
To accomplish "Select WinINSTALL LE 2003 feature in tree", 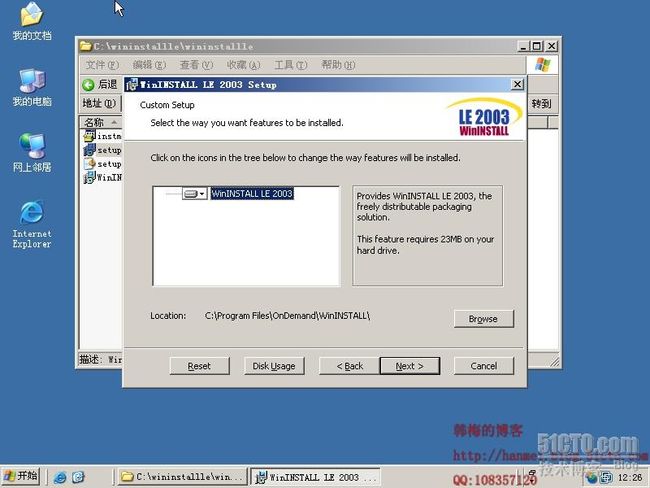I will click(252, 194).
